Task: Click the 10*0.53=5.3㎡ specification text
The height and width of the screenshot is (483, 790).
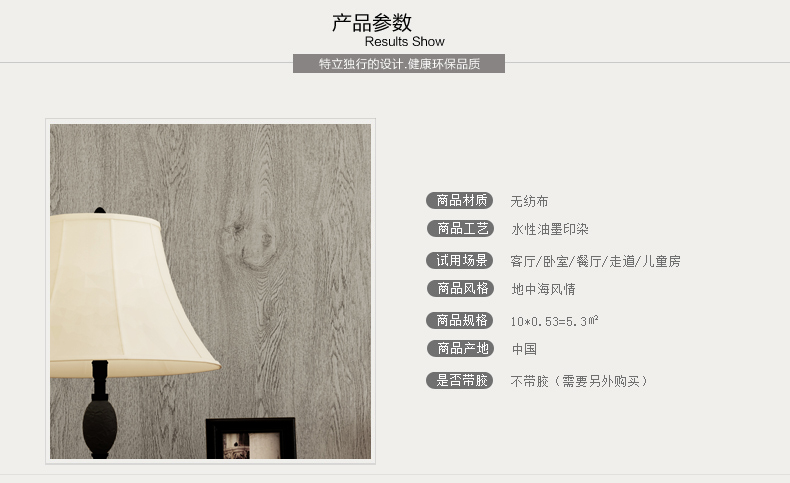Action: [554, 321]
